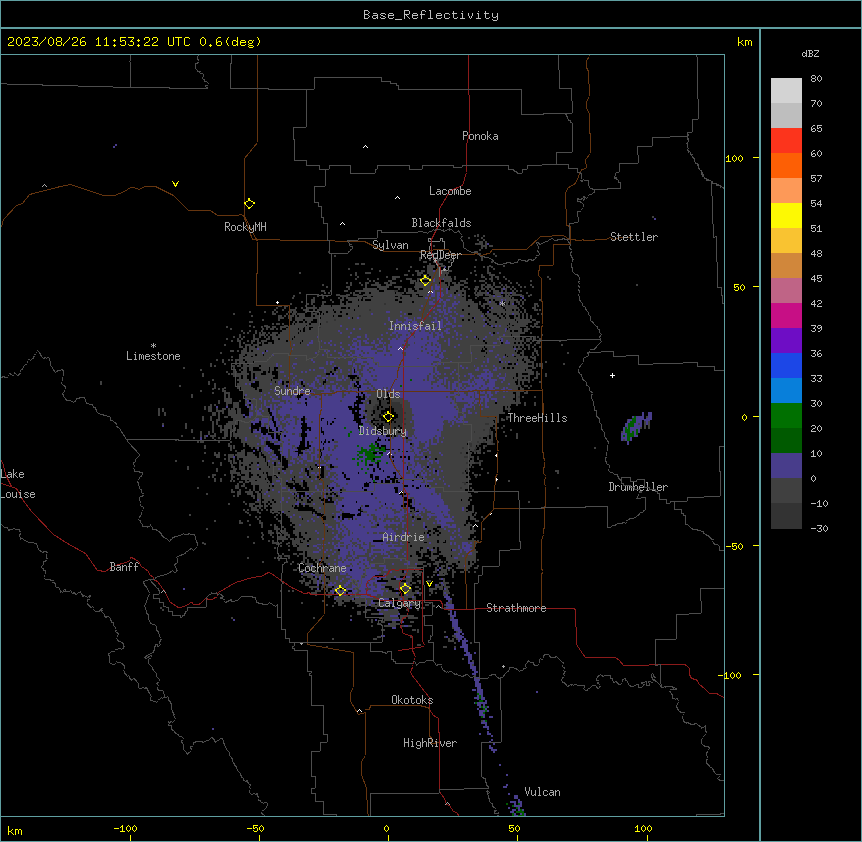
Task: Click the green echo cluster south of Didsbury
Action: 371,453
